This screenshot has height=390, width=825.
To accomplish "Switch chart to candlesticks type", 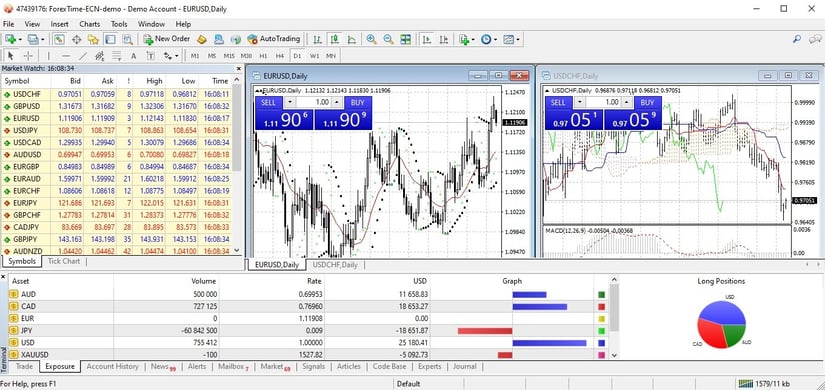I will tap(334, 39).
